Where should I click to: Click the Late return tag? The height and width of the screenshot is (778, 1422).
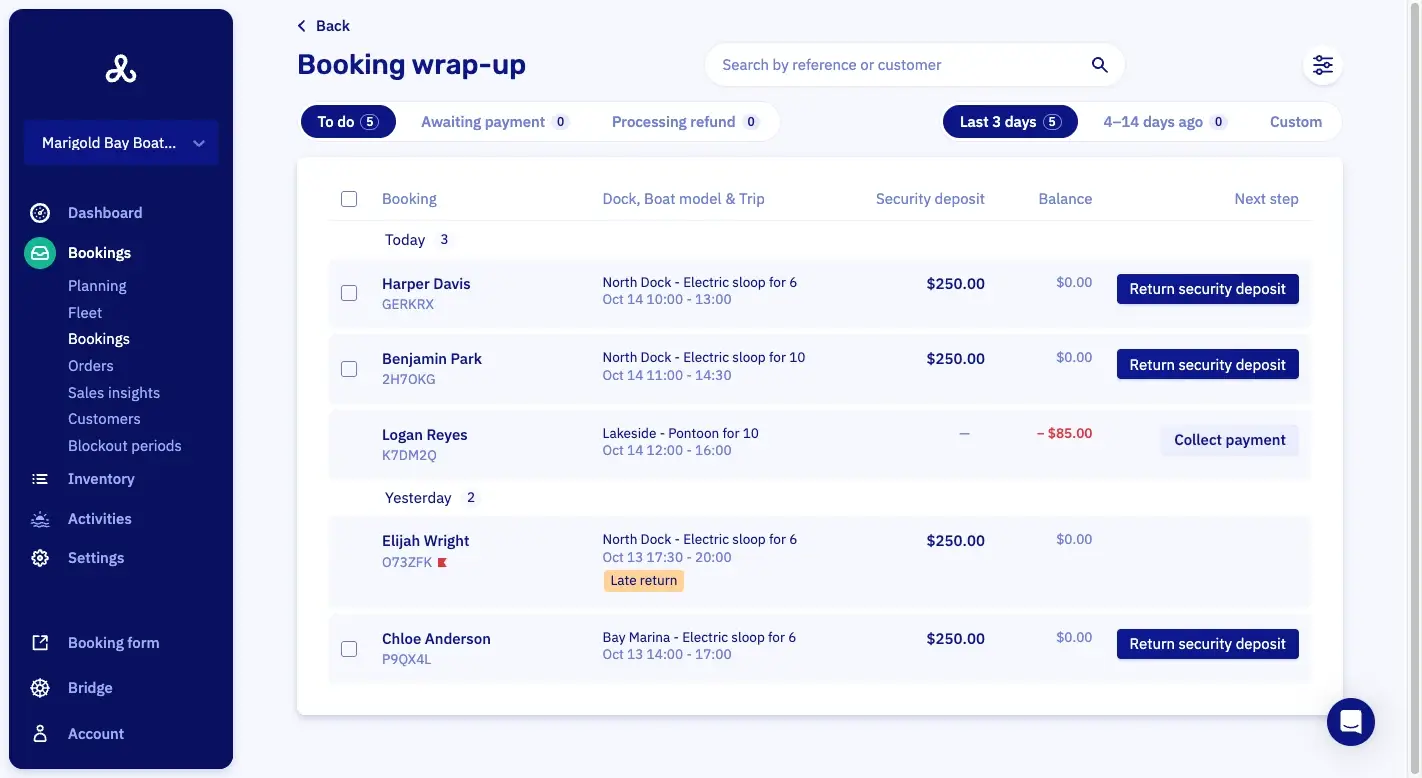[644, 581]
